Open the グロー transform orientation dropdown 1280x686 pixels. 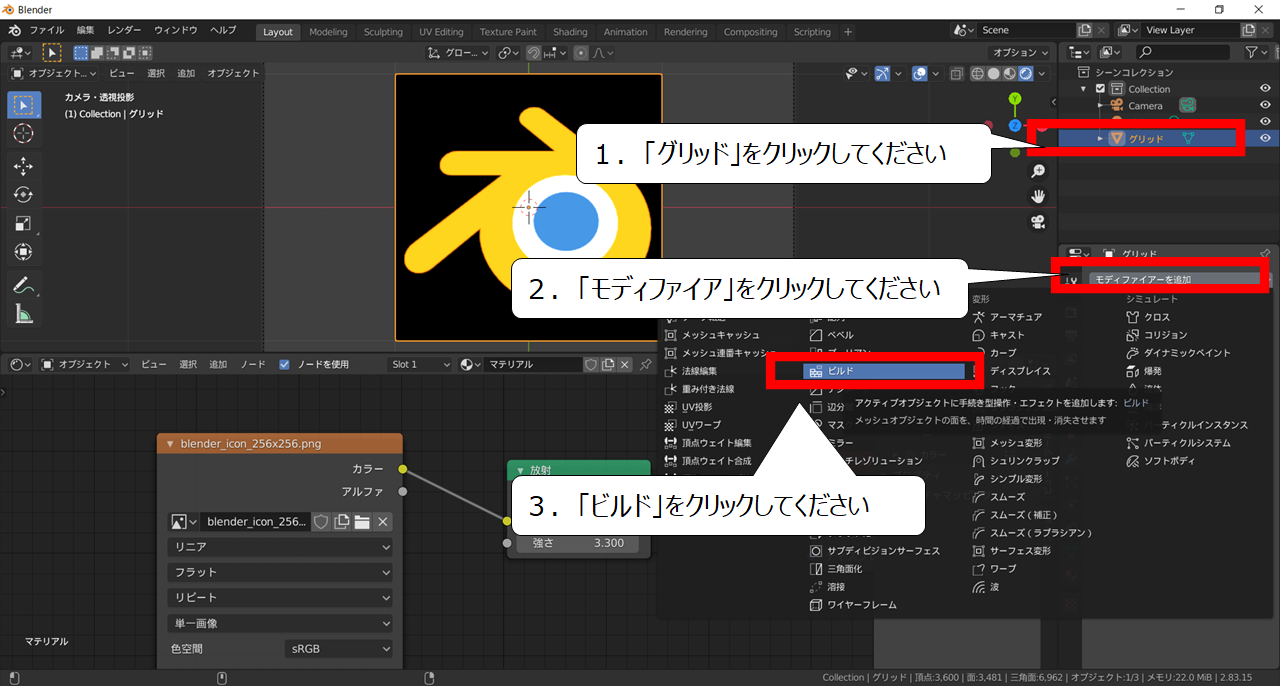[458, 53]
